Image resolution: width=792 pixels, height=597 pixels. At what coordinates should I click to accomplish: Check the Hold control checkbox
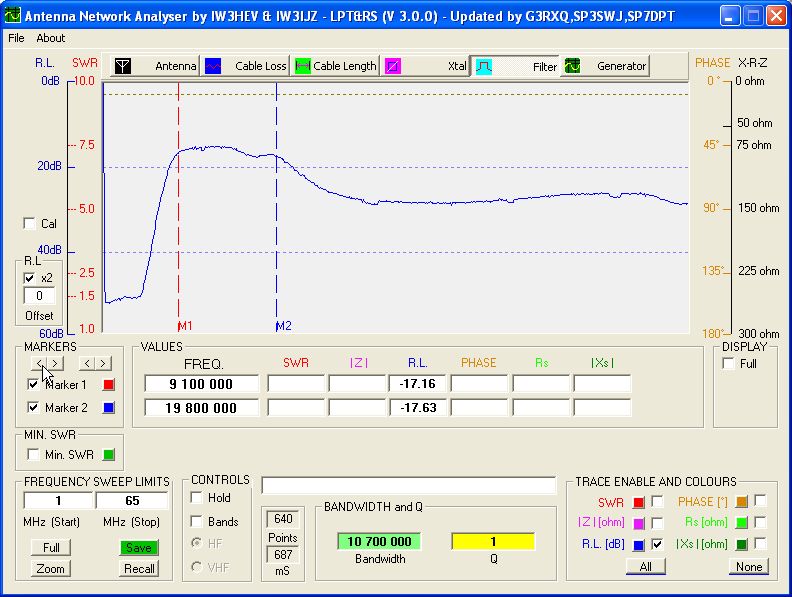point(197,498)
